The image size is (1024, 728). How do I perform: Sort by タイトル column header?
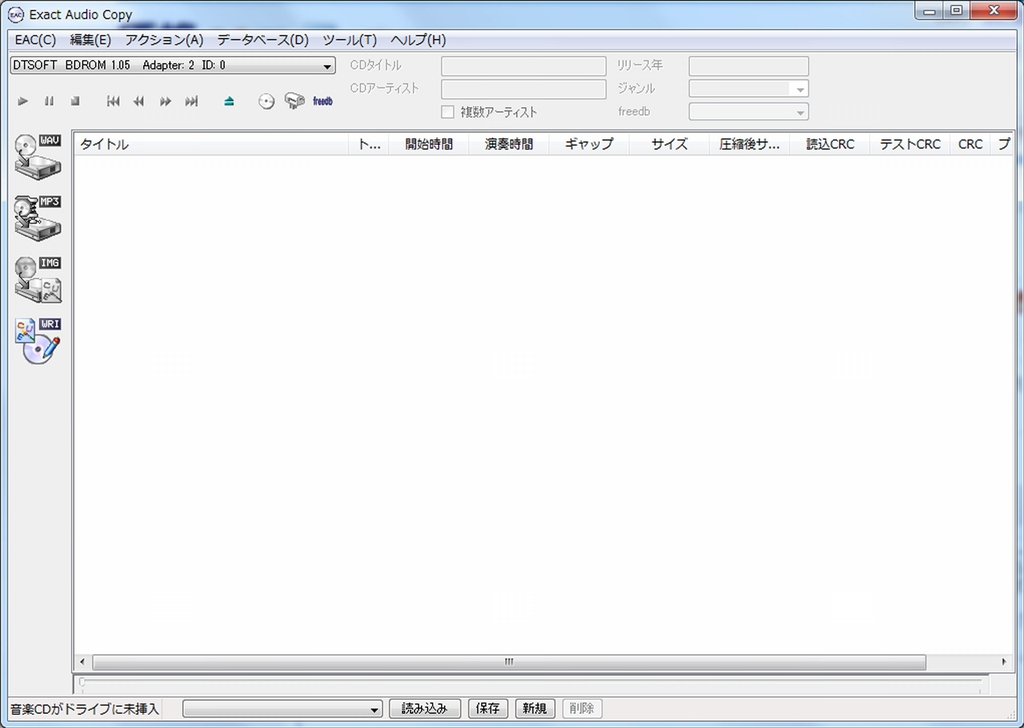(x=211, y=144)
